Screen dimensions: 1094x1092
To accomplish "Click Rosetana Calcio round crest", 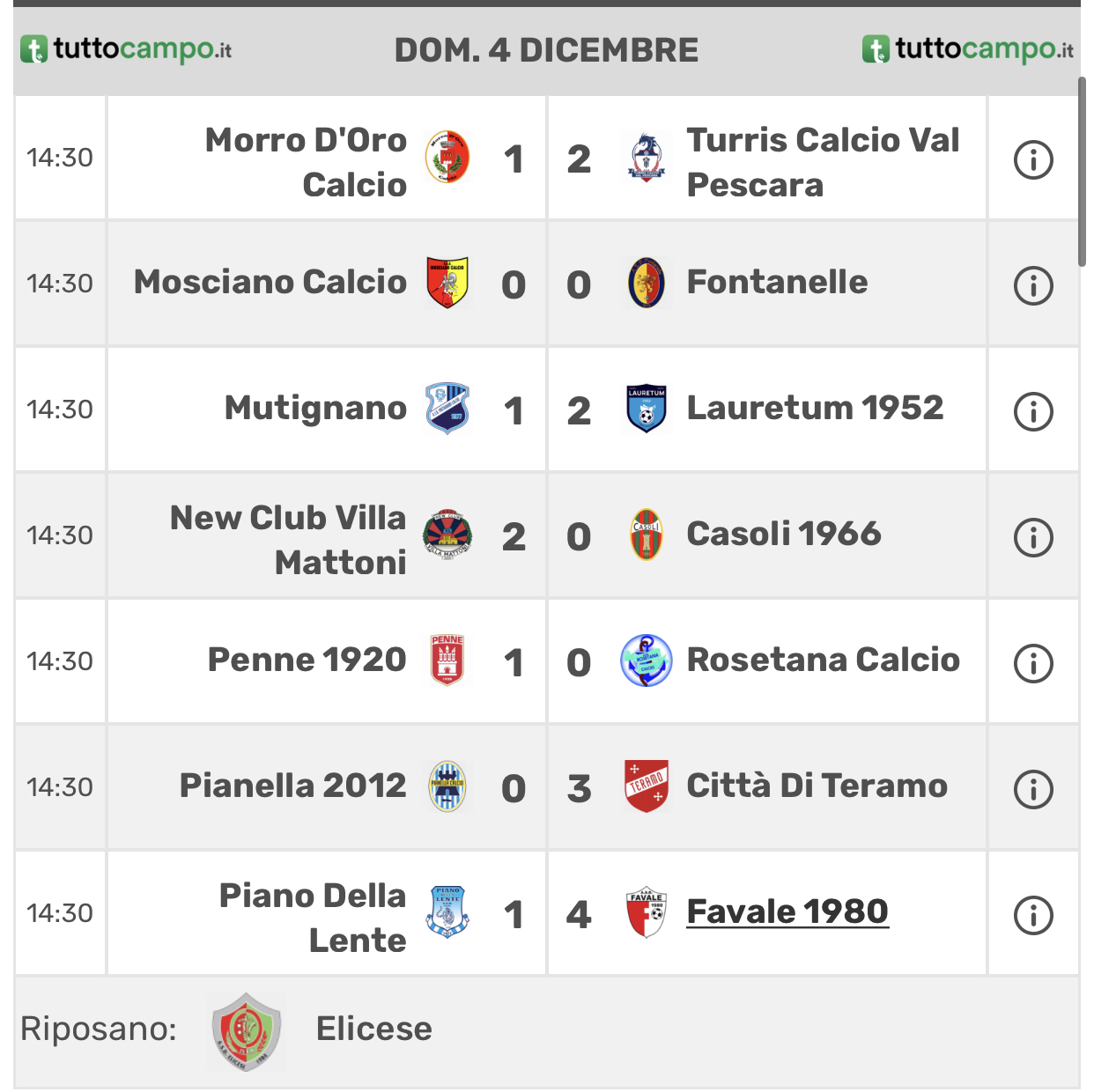I will coord(646,660).
